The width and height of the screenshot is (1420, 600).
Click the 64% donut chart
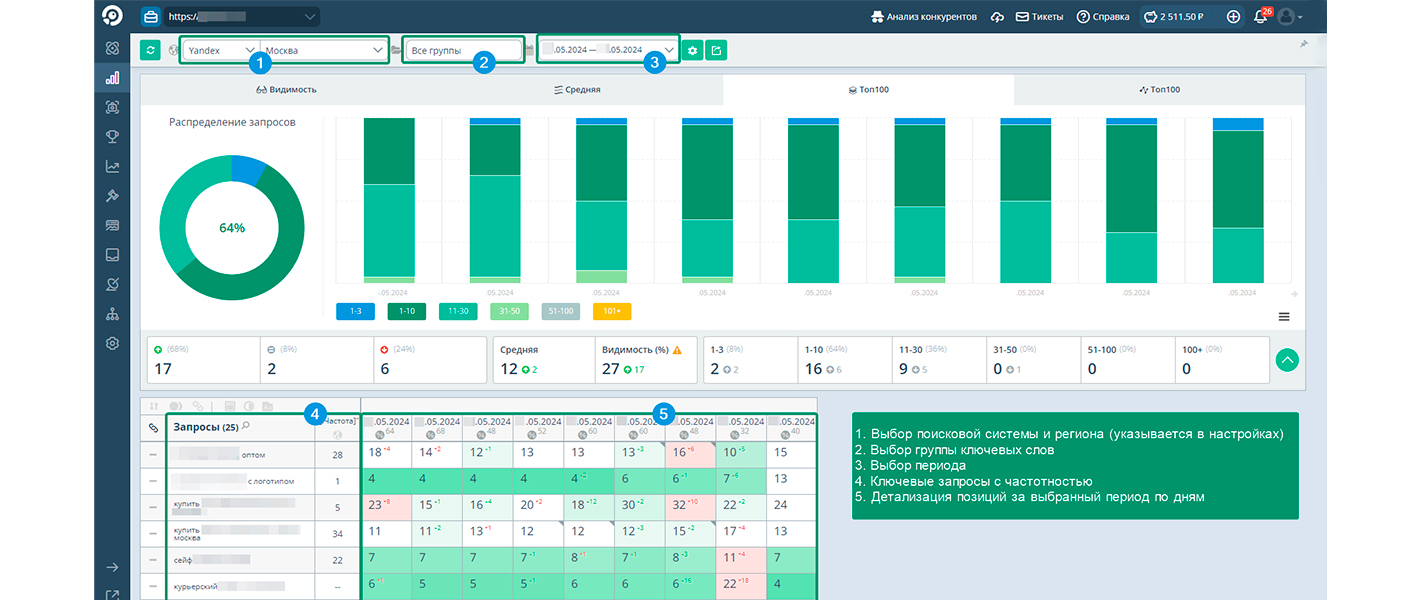click(231, 227)
